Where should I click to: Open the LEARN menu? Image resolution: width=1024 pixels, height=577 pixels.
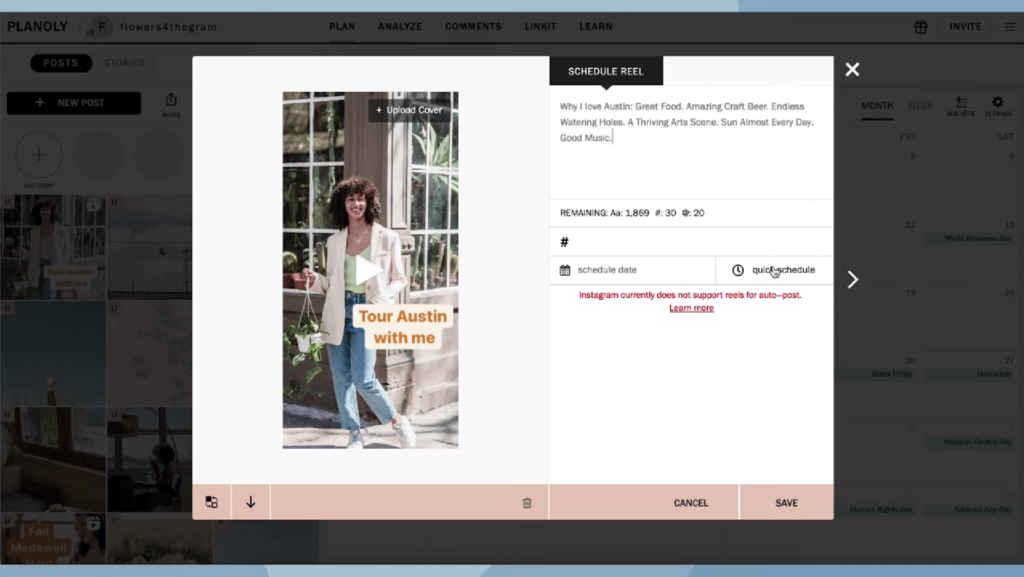(x=596, y=27)
